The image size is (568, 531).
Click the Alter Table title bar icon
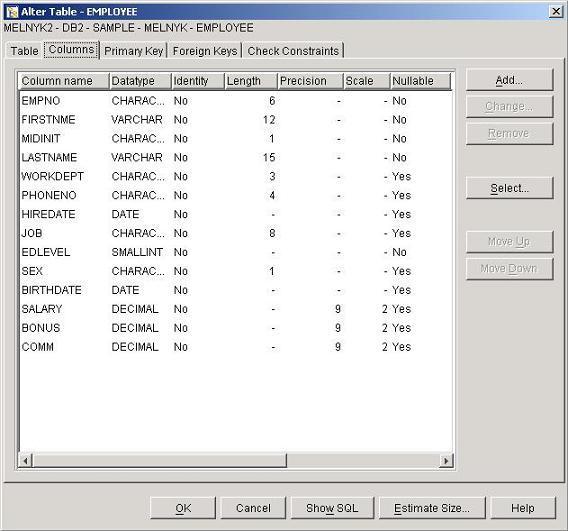(12, 12)
